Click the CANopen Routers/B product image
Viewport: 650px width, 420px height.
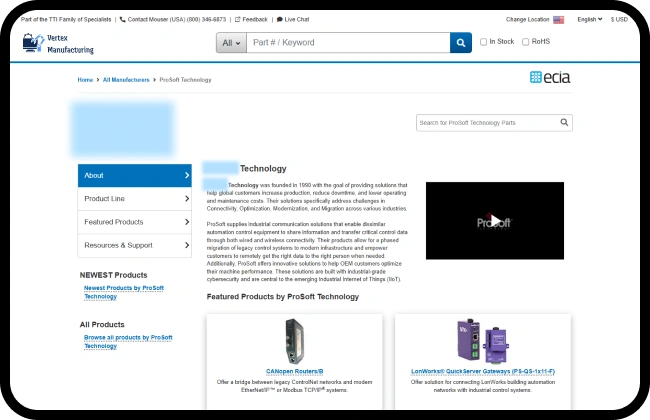point(294,339)
